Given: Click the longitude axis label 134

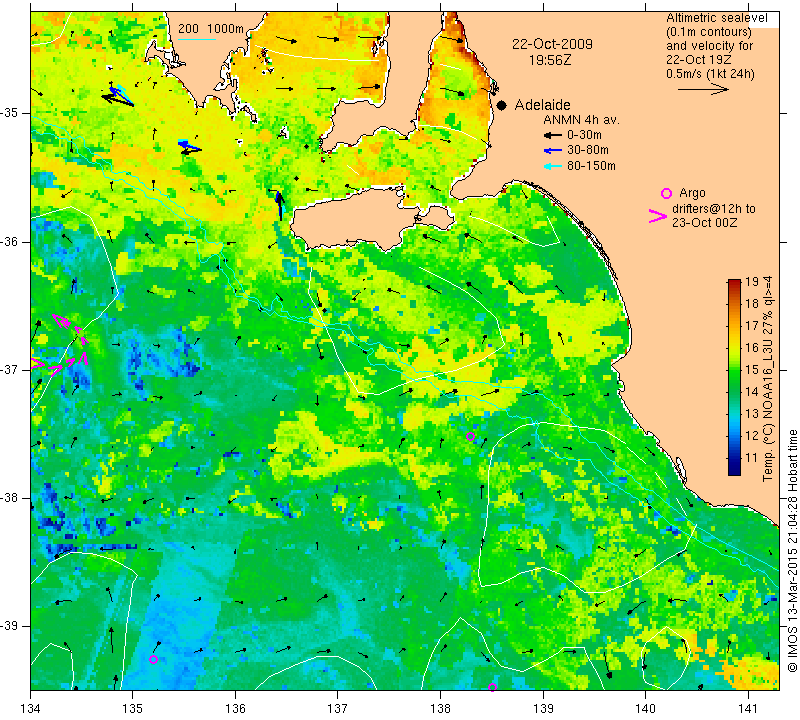Looking at the screenshot, I should click(x=31, y=708).
